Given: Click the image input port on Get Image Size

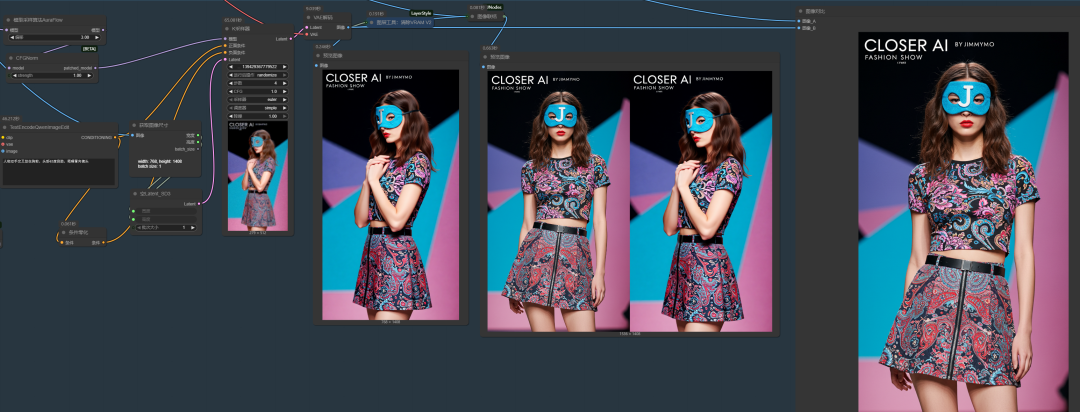Looking at the screenshot, I should tap(133, 136).
